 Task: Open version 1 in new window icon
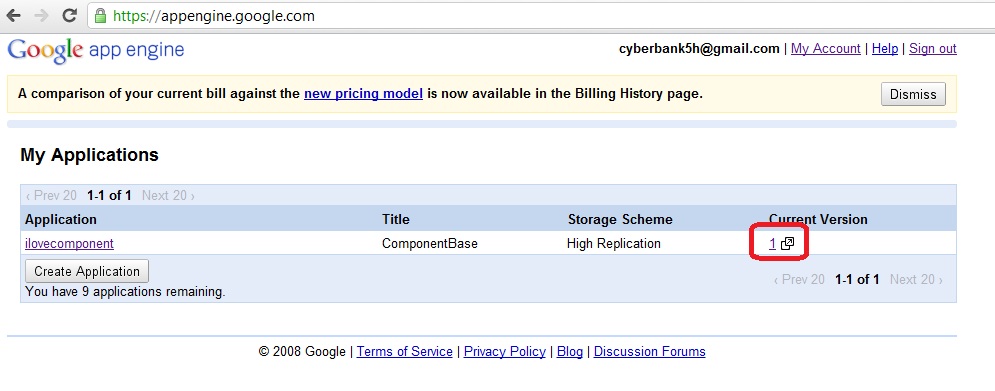point(787,243)
